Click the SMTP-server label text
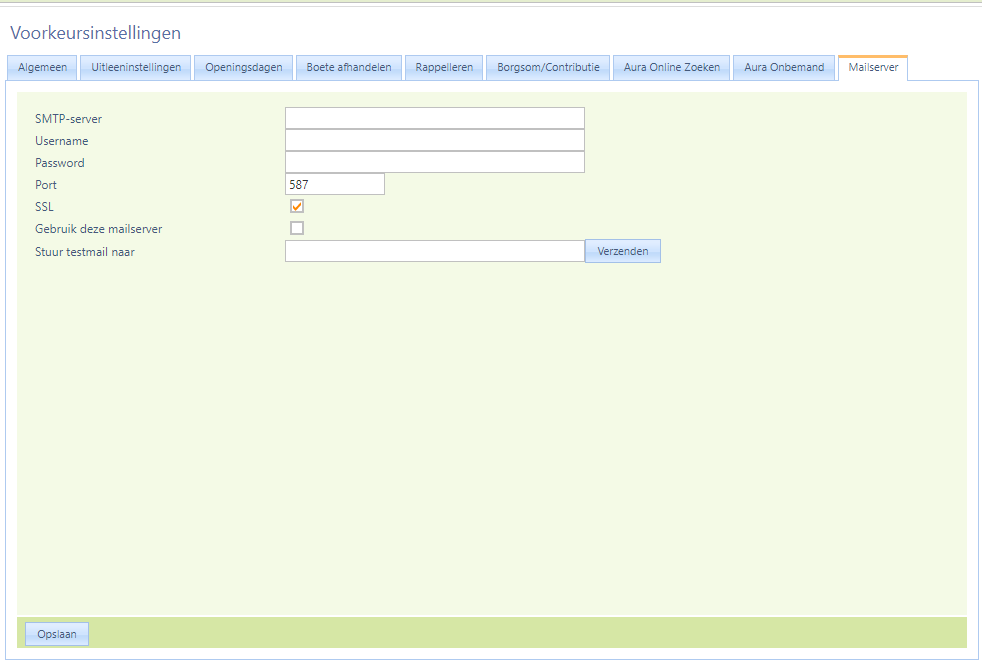Viewport: 982px width, 661px height. 68,119
